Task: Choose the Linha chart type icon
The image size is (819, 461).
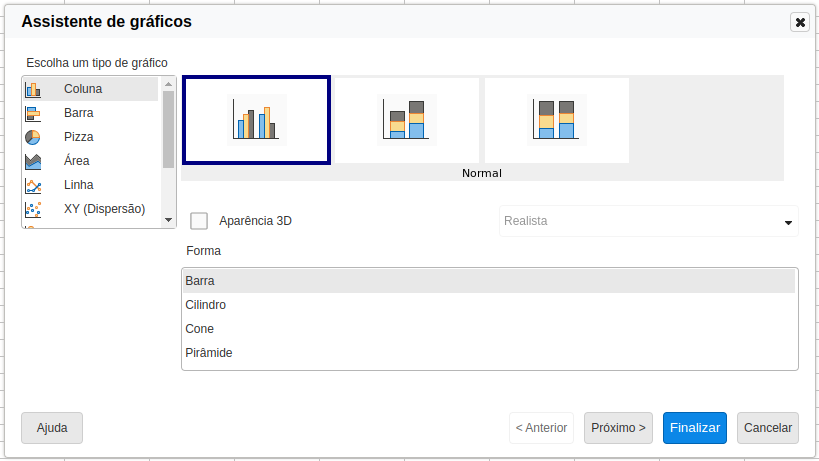Action: (x=33, y=185)
